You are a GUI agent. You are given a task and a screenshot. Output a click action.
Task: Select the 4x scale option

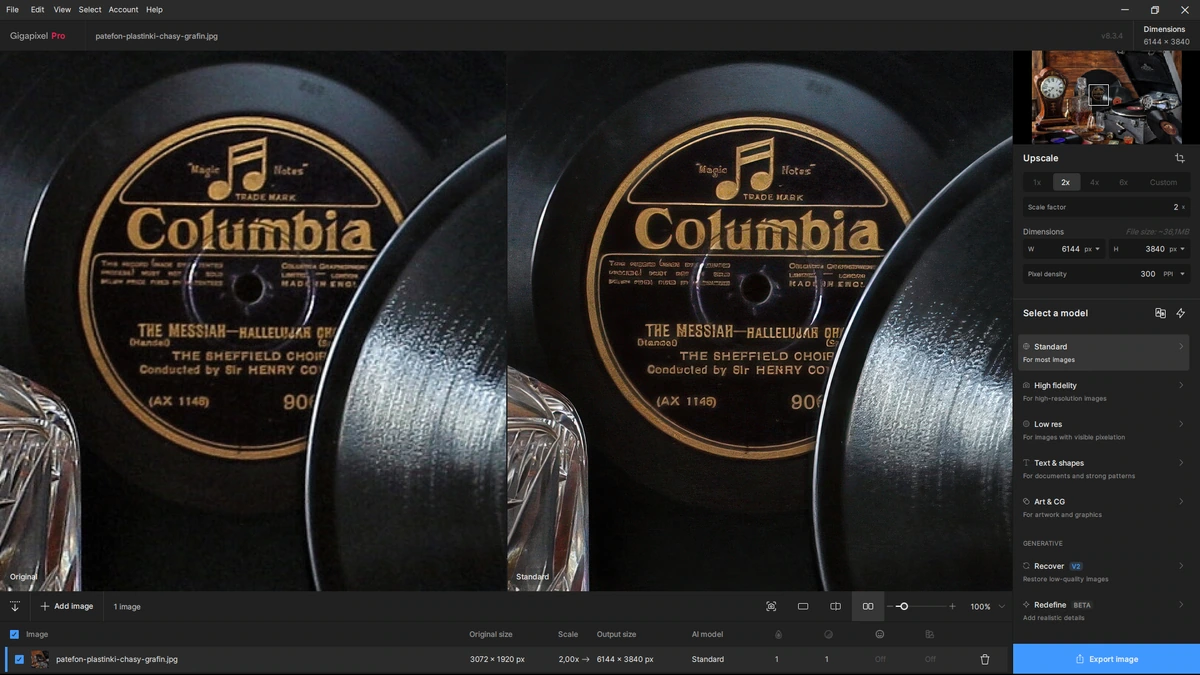[1095, 182]
